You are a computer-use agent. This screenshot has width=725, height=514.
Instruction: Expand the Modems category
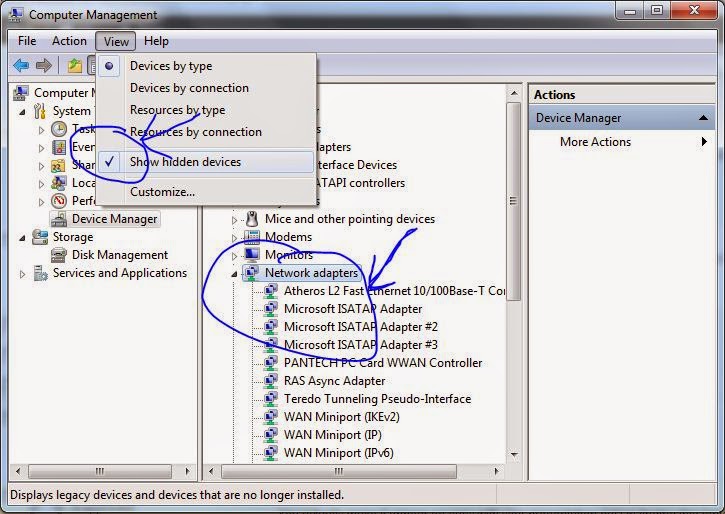234,238
